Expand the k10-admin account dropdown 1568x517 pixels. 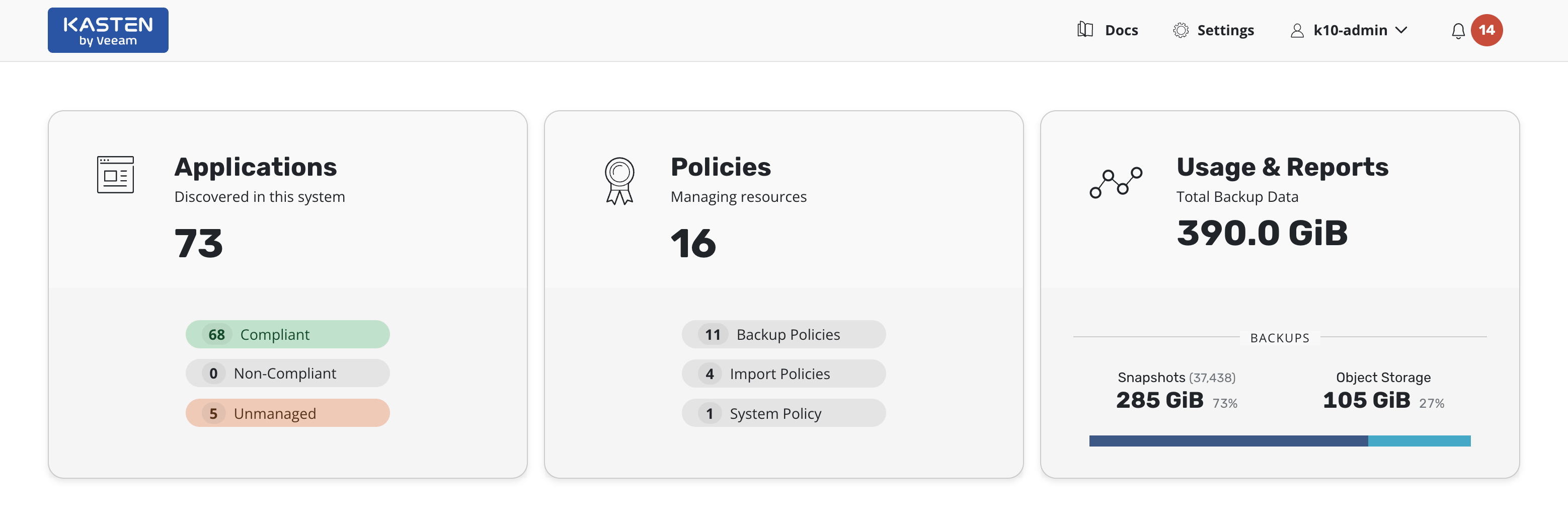1402,30
